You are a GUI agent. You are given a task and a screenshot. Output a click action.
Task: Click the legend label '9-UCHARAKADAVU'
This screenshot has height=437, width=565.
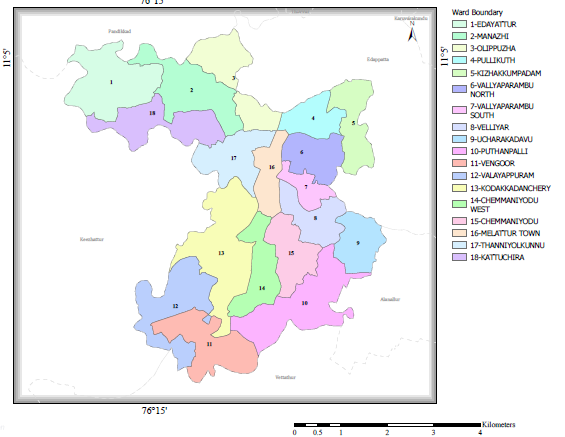[x=501, y=139]
